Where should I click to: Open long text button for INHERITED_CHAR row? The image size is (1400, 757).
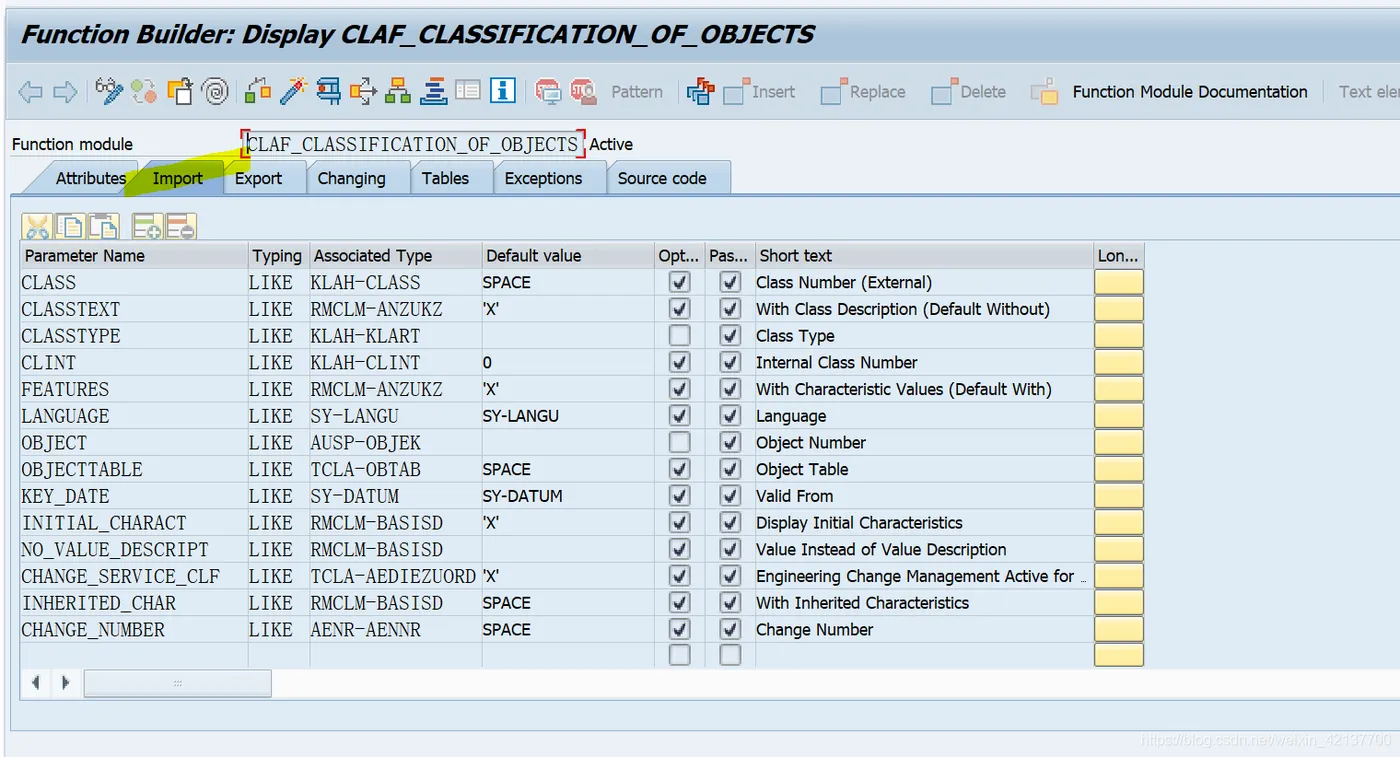1119,602
